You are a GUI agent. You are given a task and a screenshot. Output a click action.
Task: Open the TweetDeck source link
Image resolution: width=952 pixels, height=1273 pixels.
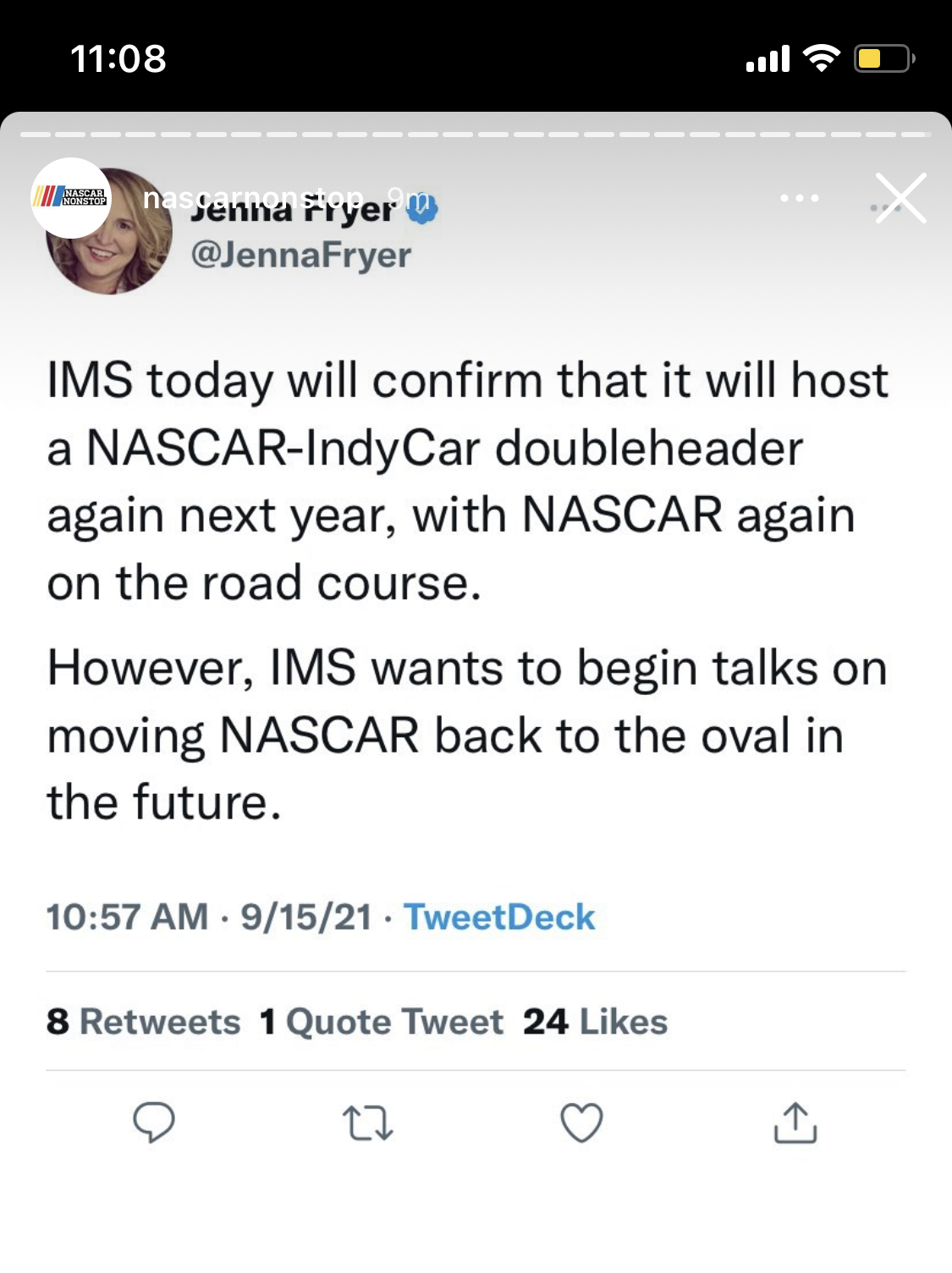499,917
